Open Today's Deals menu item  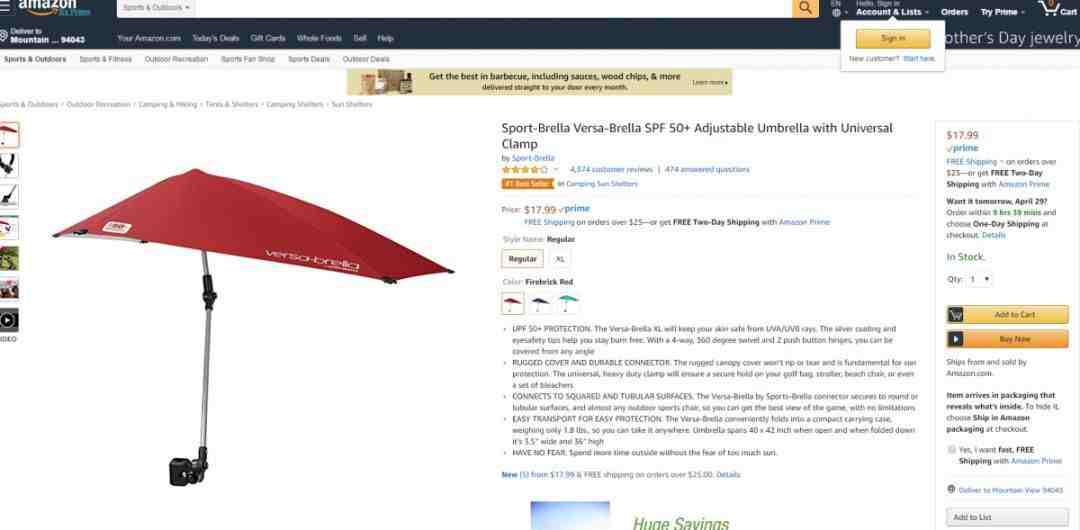point(216,39)
